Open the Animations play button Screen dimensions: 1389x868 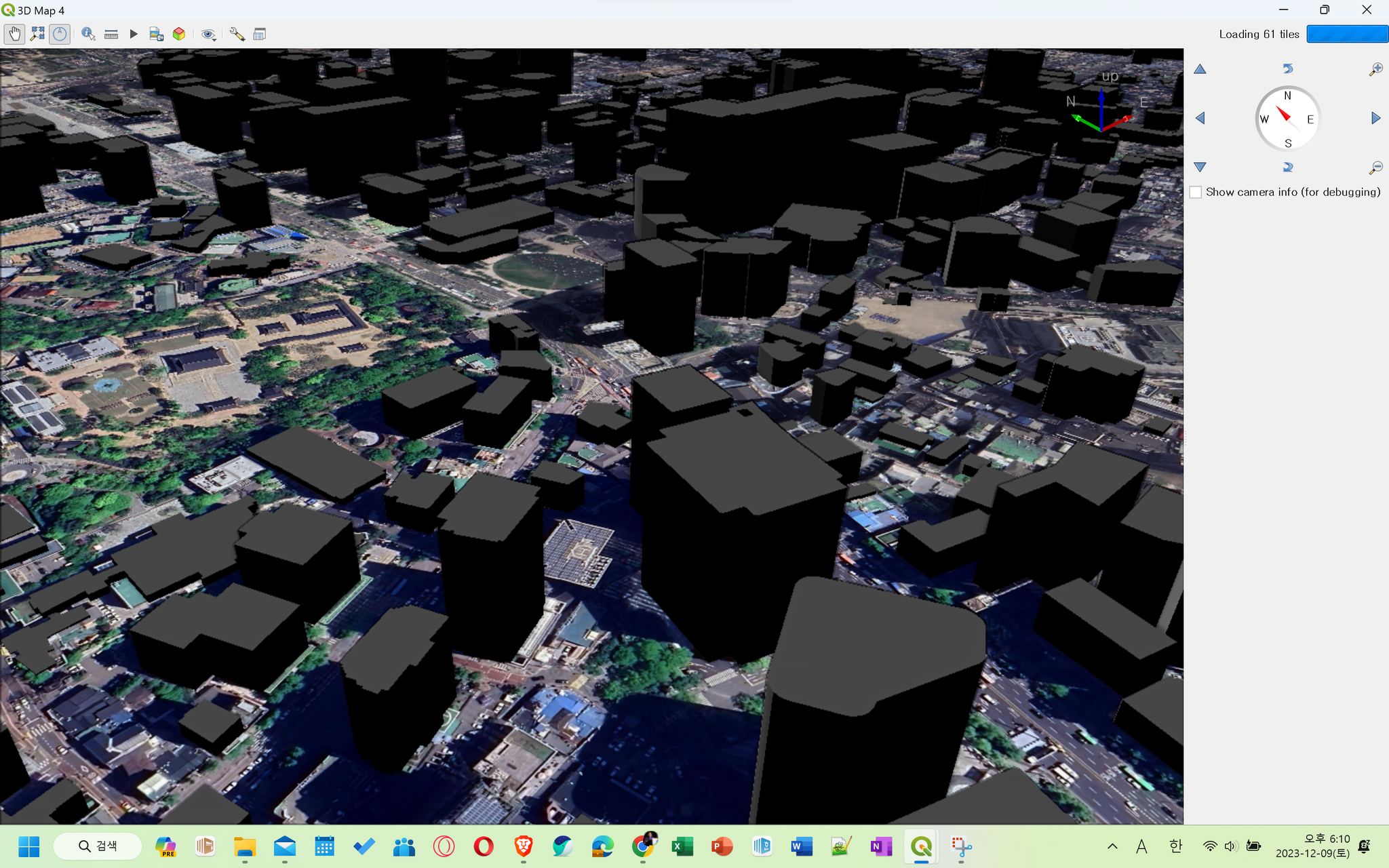(x=134, y=34)
